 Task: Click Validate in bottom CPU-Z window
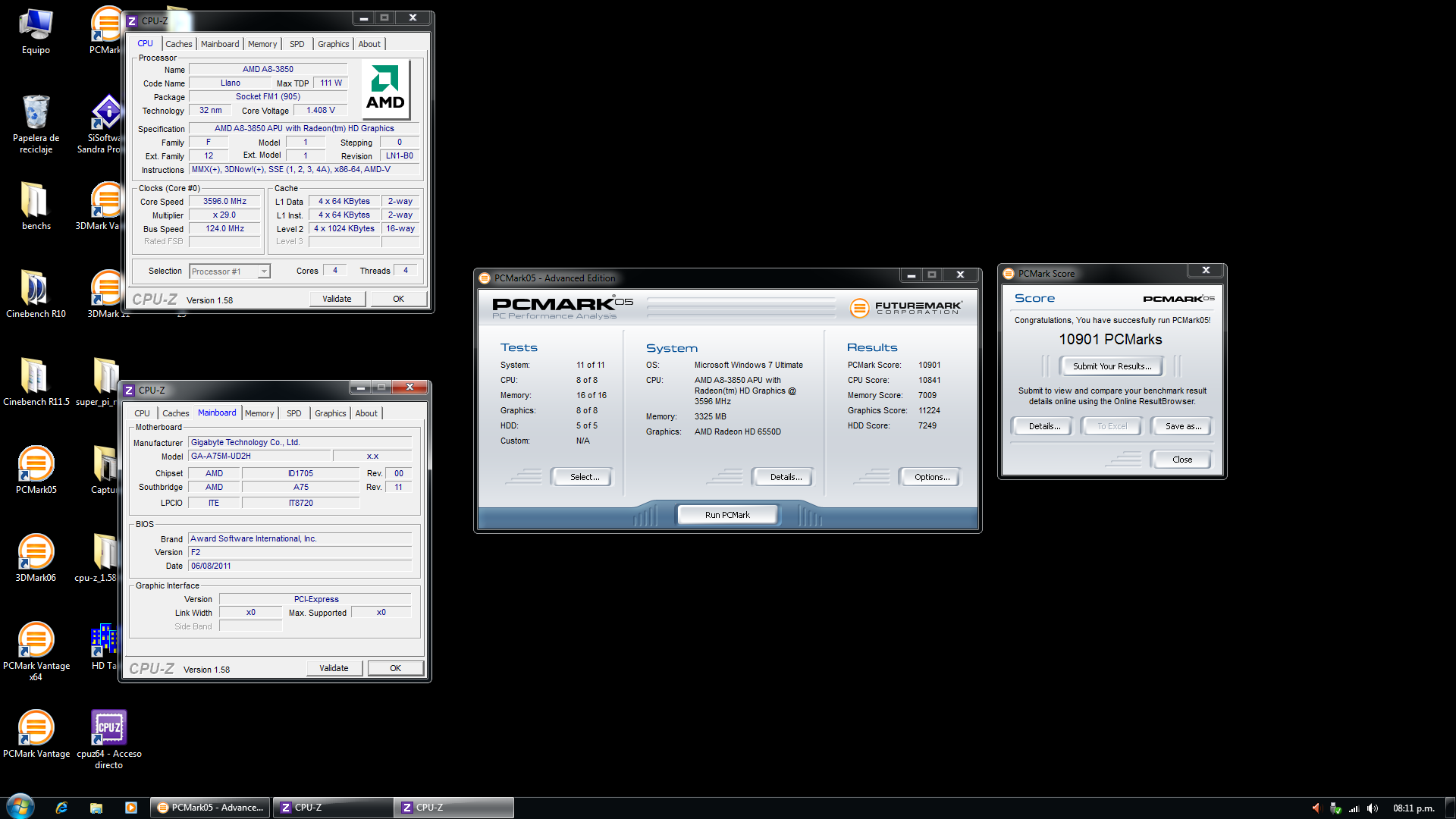334,668
